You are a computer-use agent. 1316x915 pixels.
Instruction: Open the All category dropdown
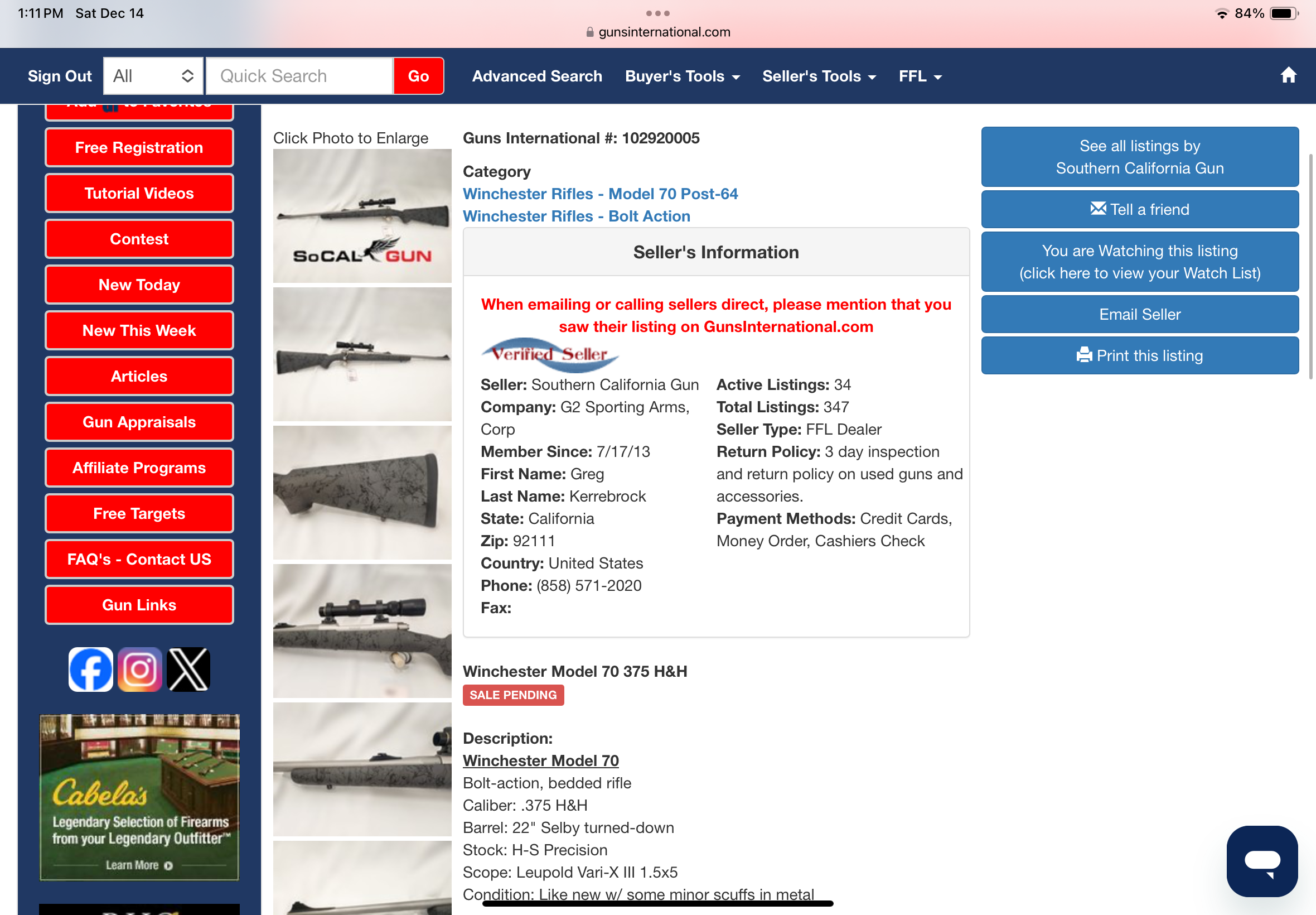[153, 76]
